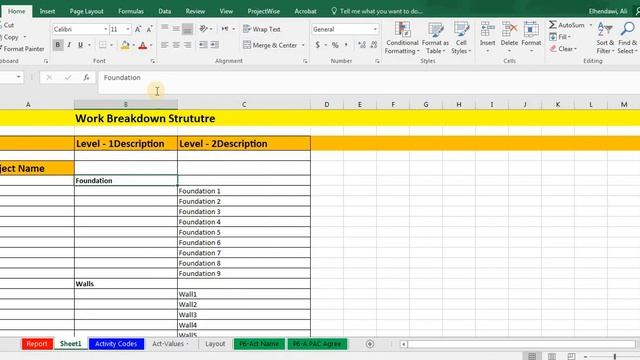Screen dimensions: 640x360
Task: Click the Clear button
Action: (x=563, y=49)
